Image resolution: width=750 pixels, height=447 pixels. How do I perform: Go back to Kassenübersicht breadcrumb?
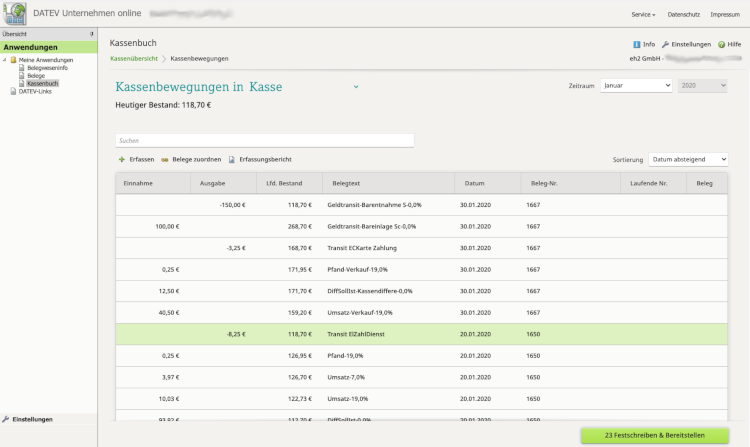(x=133, y=59)
